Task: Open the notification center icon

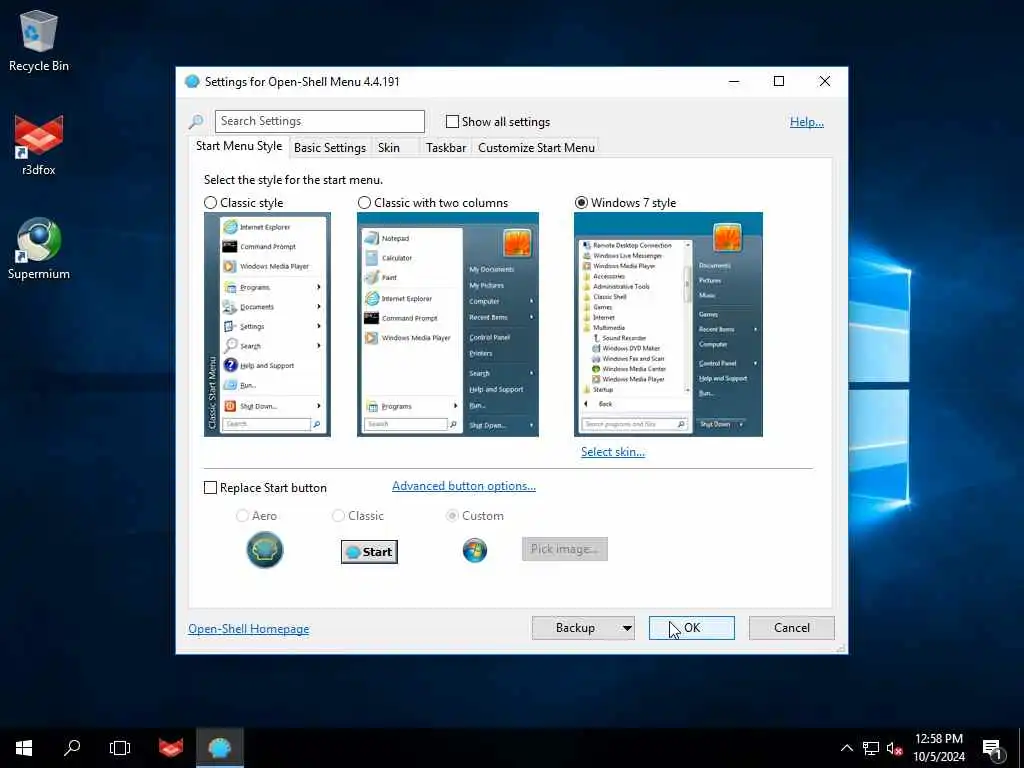Action: click(x=992, y=748)
